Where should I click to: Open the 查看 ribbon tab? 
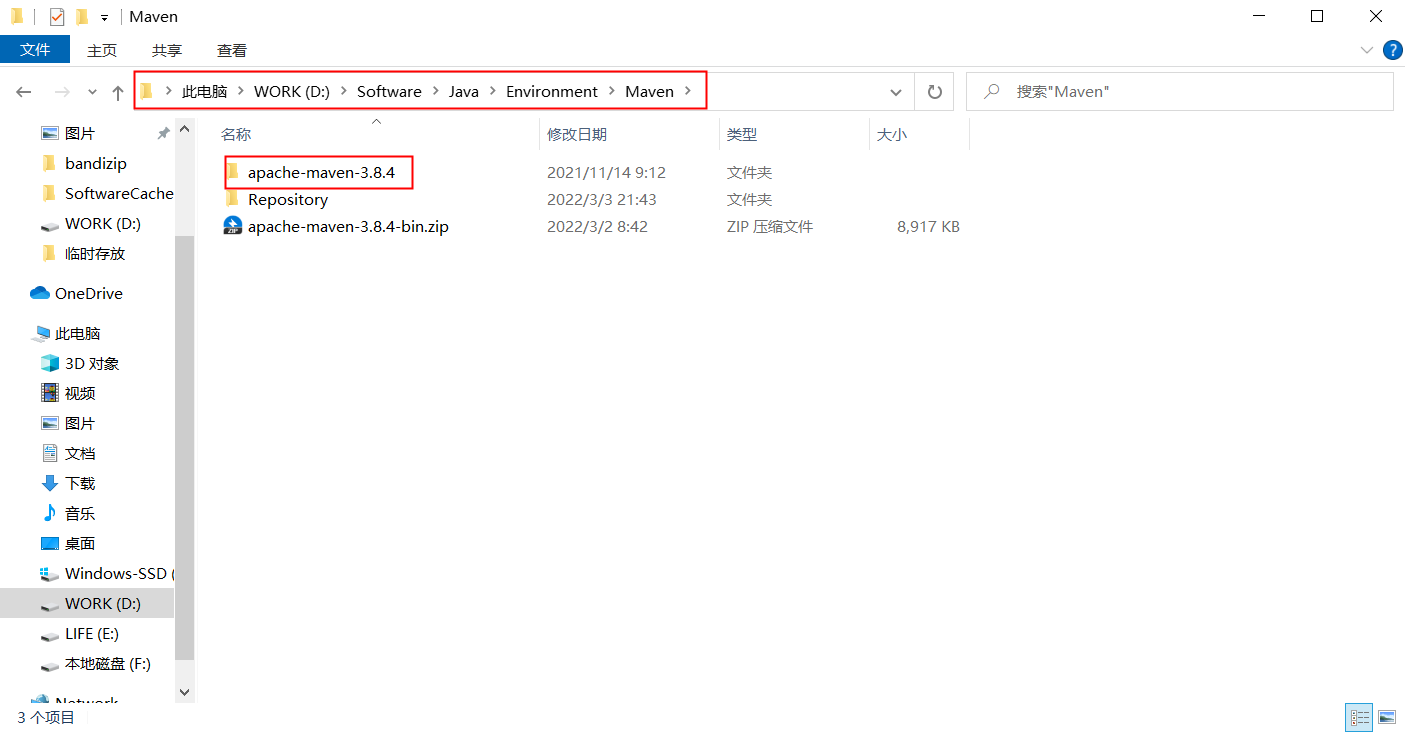click(232, 50)
